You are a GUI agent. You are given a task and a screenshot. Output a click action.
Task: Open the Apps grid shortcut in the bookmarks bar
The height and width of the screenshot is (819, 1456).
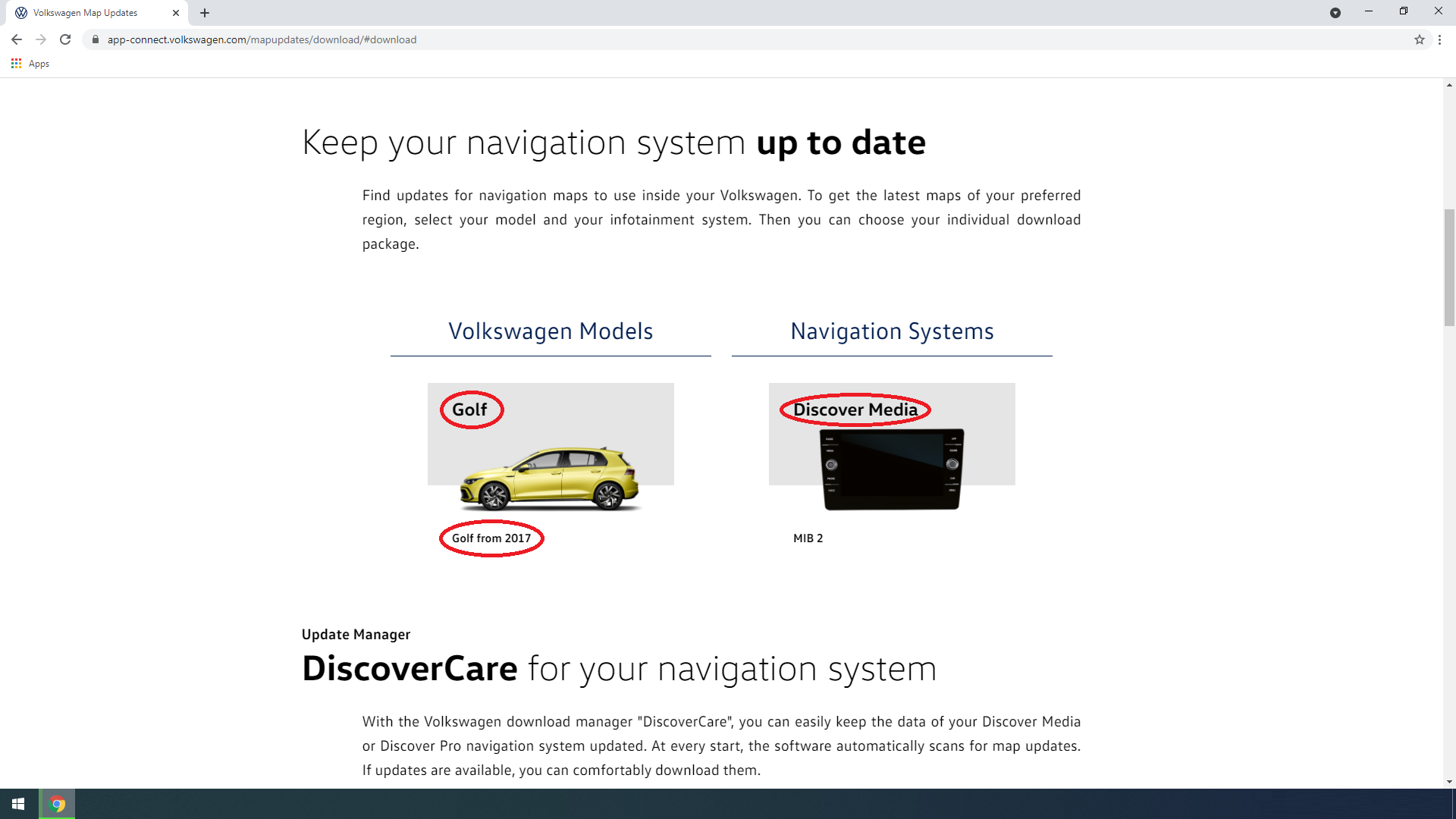(x=30, y=64)
